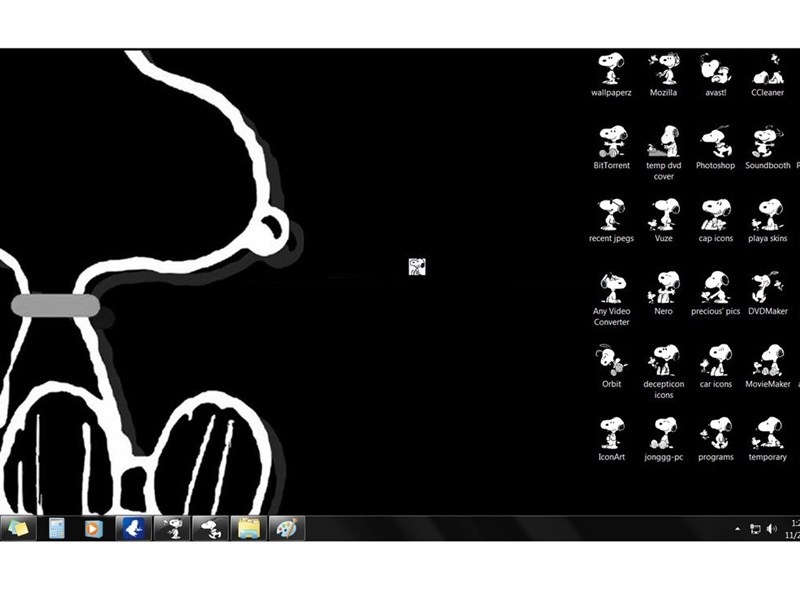Click the programs desktop folder
Viewport: 800px width, 600px height.
coord(715,439)
